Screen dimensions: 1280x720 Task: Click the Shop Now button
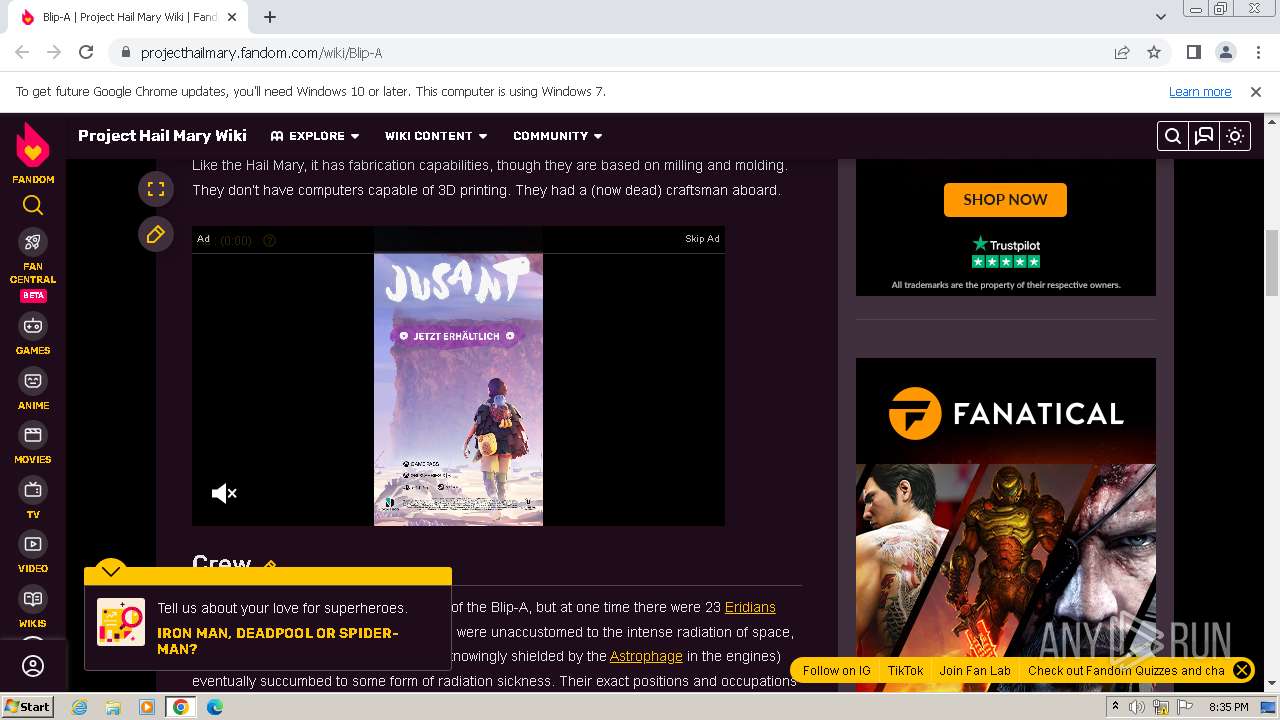1005,199
